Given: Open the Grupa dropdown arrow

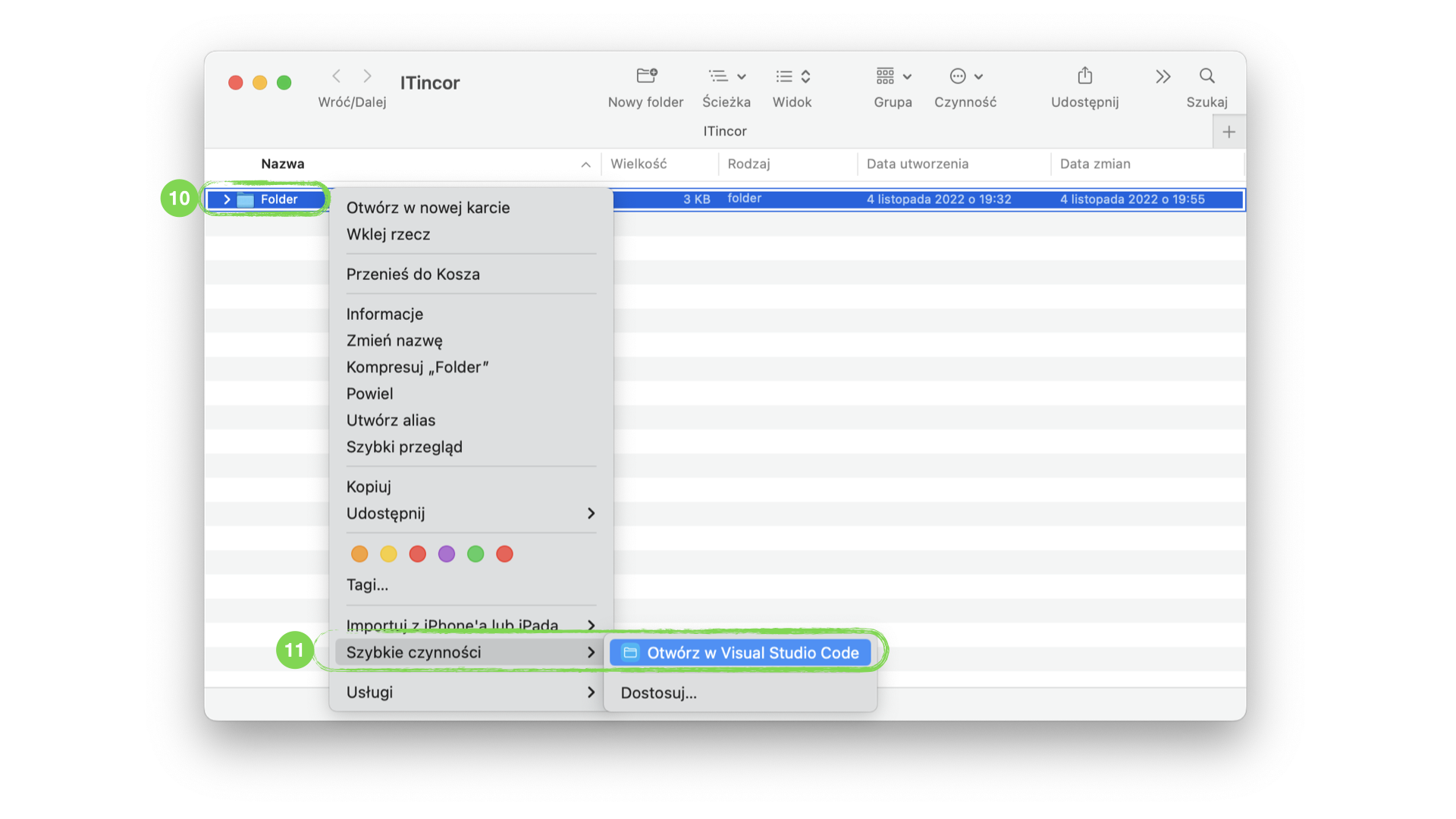Looking at the screenshot, I should (x=907, y=77).
